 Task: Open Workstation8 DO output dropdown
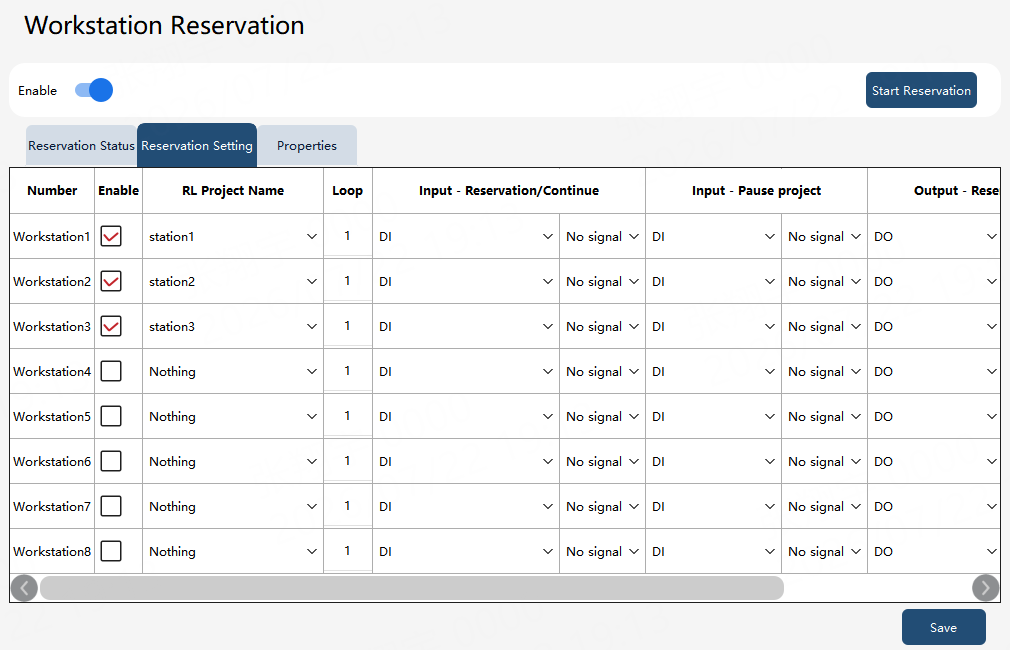935,552
